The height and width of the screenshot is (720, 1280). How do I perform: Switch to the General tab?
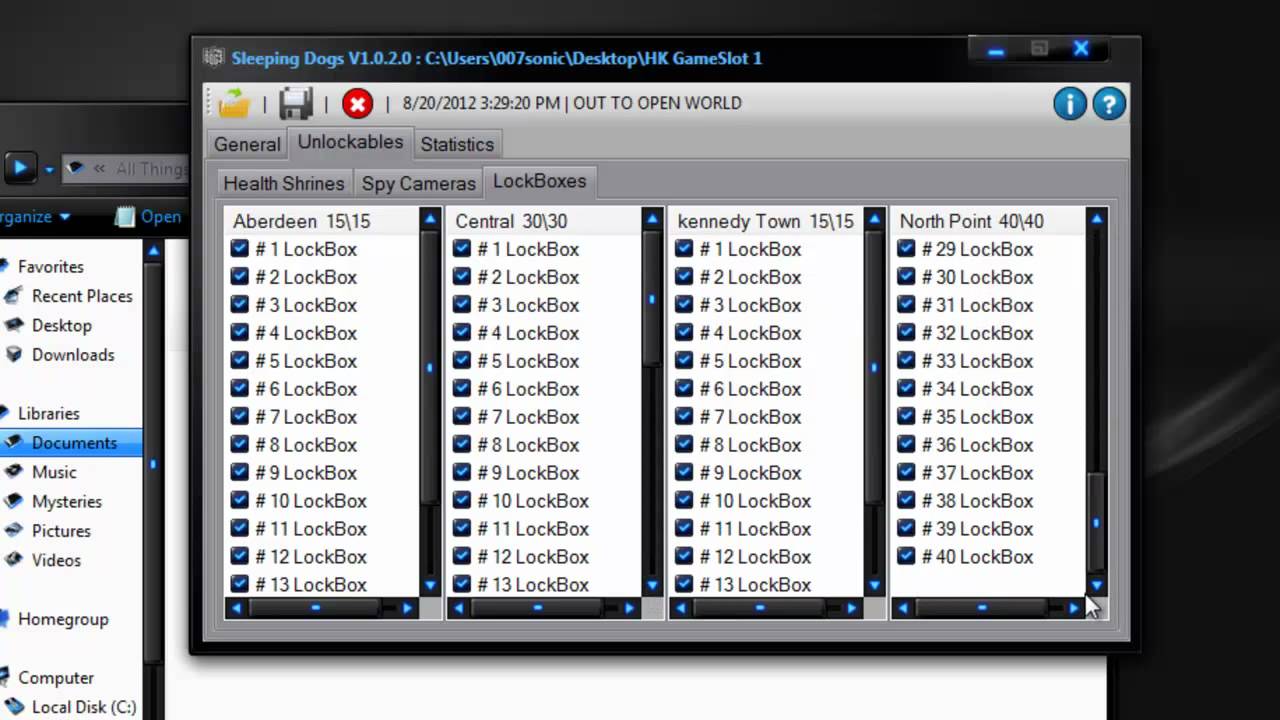point(247,144)
